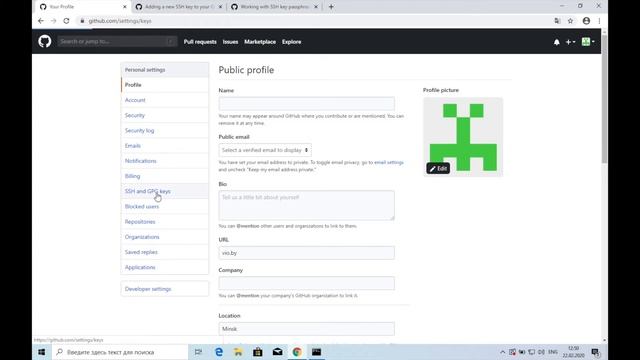640x360 pixels.
Task: Open Pull requests in header
Action: [200, 42]
